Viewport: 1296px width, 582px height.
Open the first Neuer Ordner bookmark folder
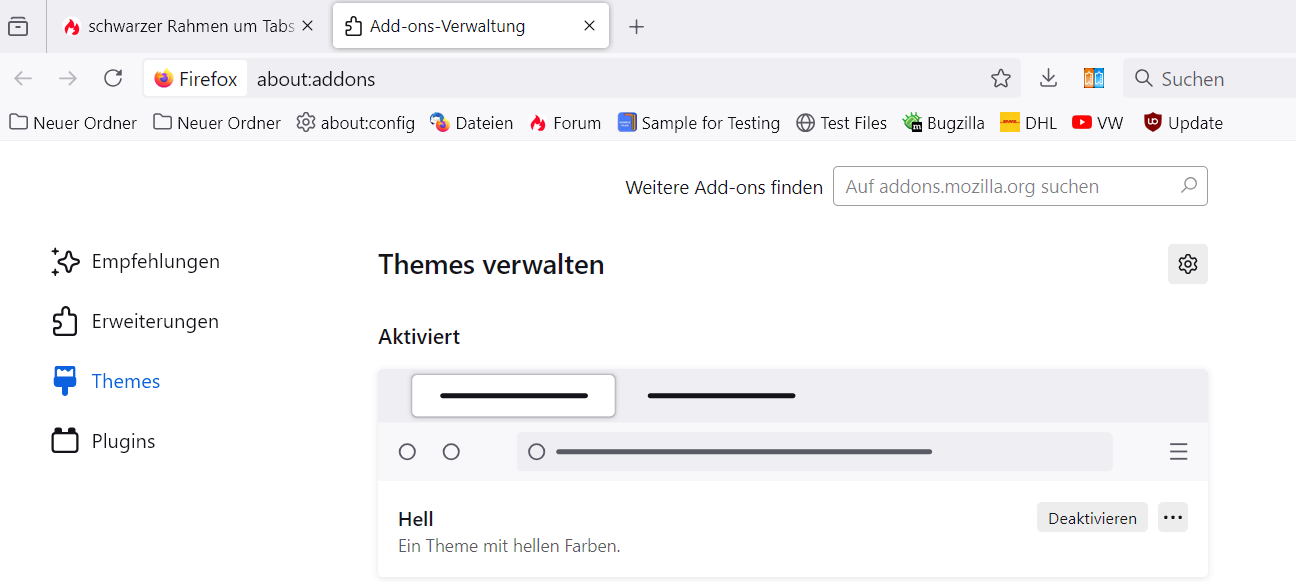coord(73,123)
